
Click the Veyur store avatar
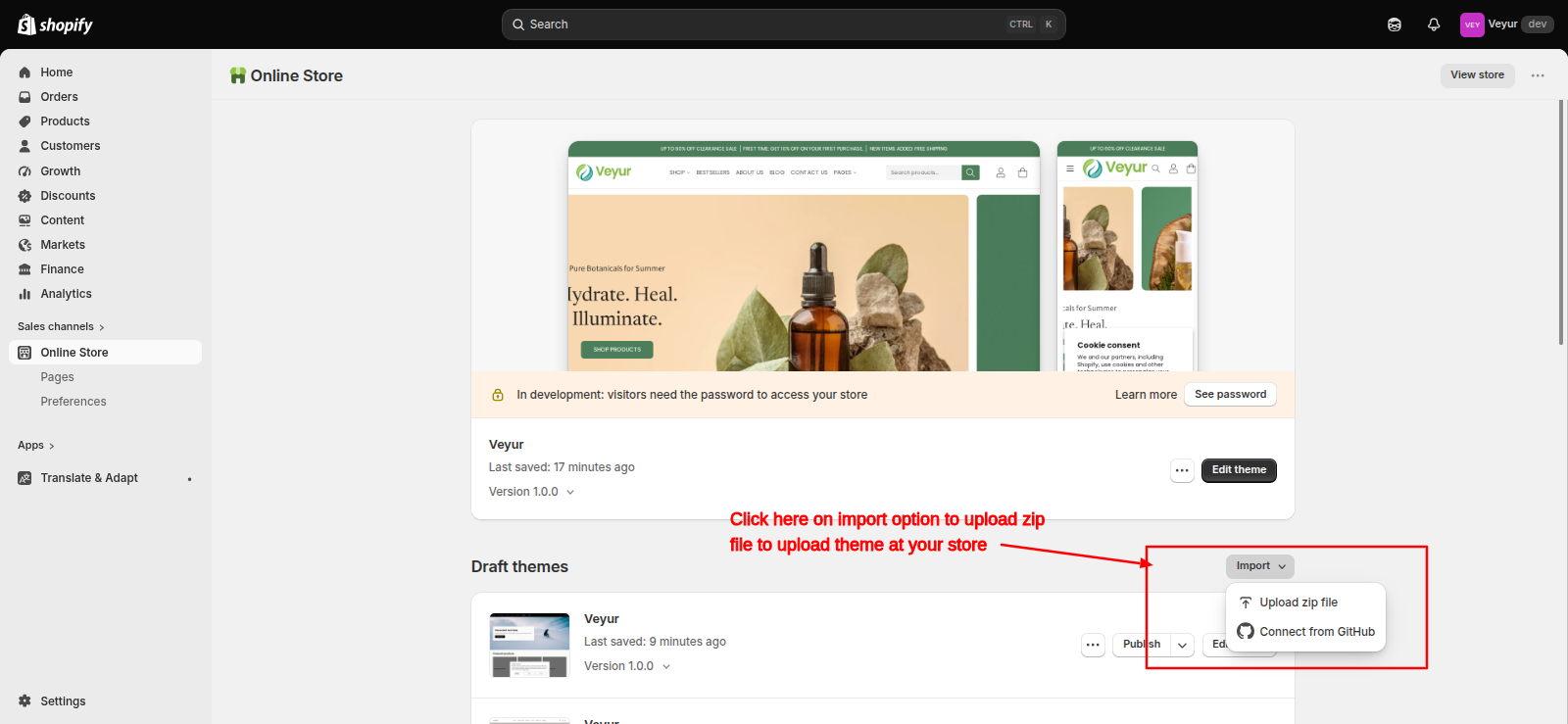coord(1472,24)
